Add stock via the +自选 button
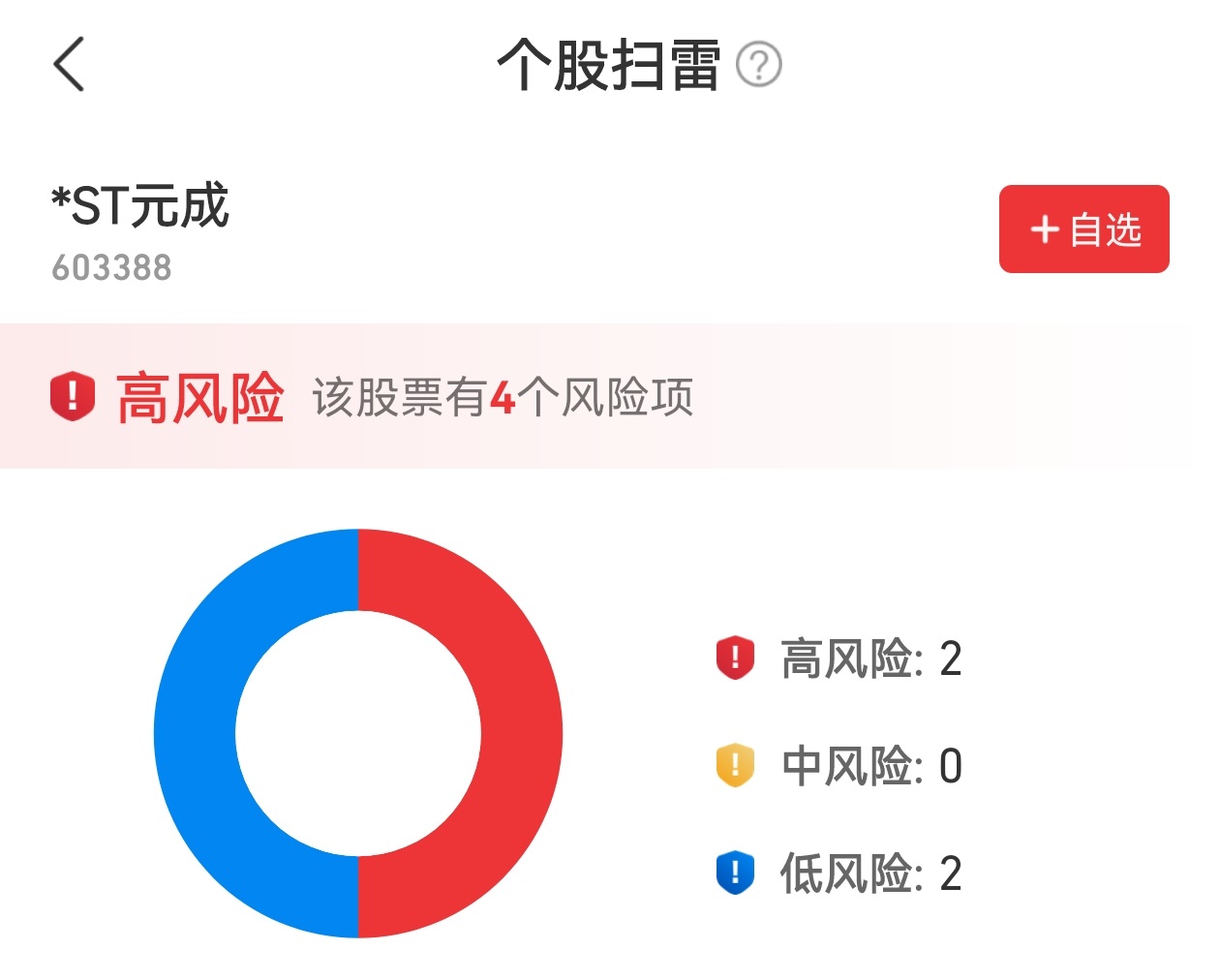 (1083, 230)
